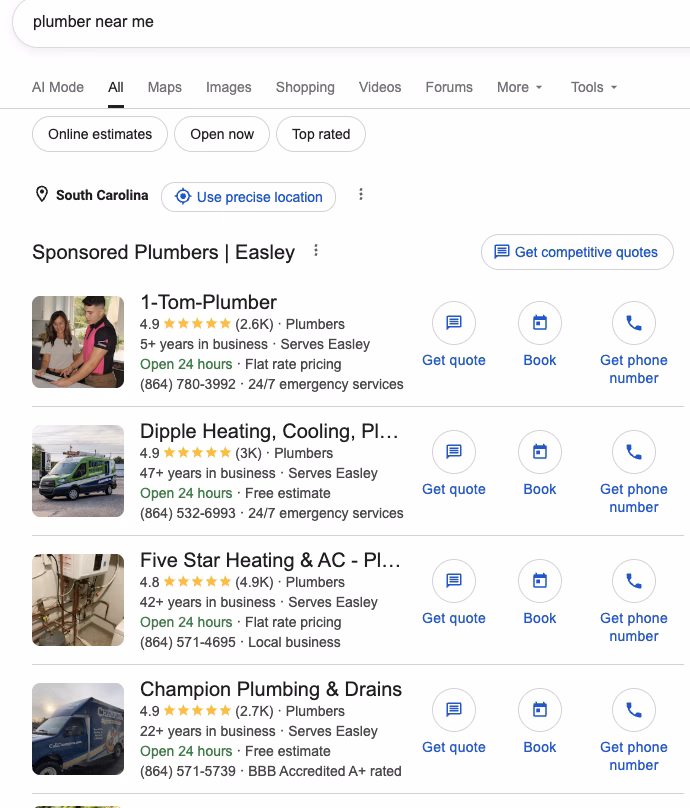The height and width of the screenshot is (808, 690).
Task: Toggle the Top rated filter chip
Action: (321, 134)
